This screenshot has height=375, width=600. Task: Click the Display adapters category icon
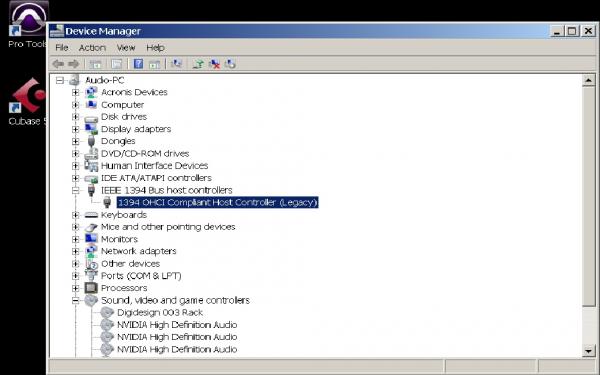pyautogui.click(x=91, y=129)
